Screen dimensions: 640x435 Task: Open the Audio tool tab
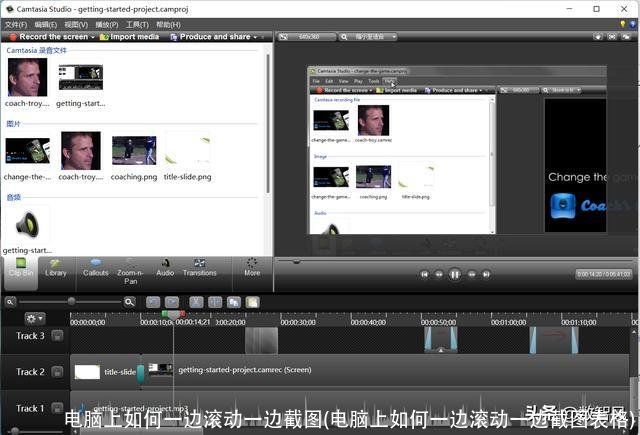coord(165,267)
